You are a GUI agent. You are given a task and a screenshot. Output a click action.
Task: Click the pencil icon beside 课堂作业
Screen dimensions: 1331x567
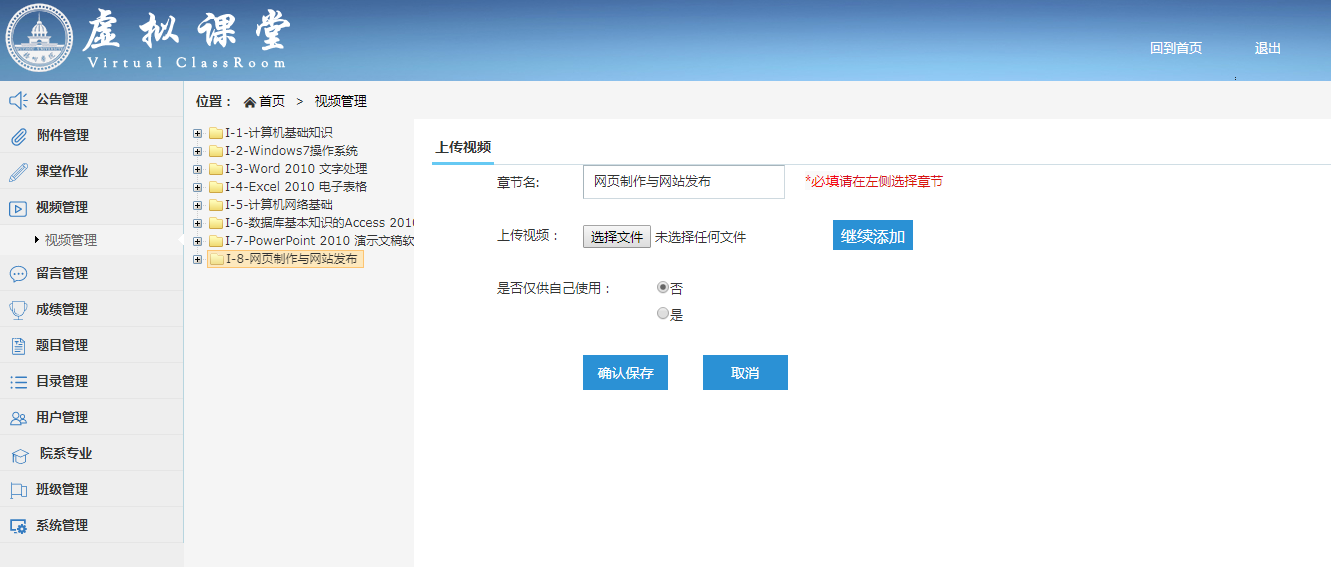click(x=18, y=172)
